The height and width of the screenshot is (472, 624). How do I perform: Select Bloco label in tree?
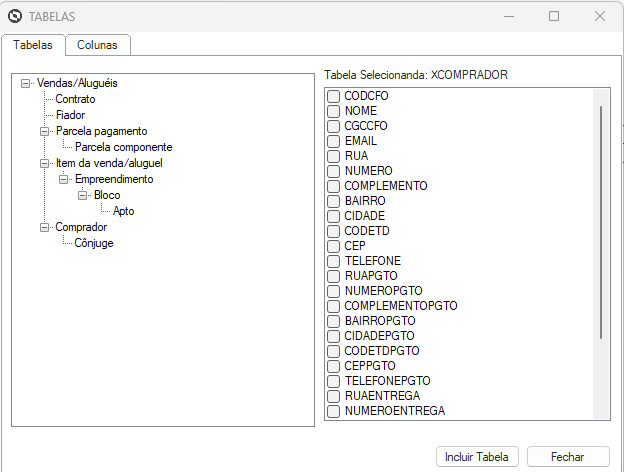point(107,195)
